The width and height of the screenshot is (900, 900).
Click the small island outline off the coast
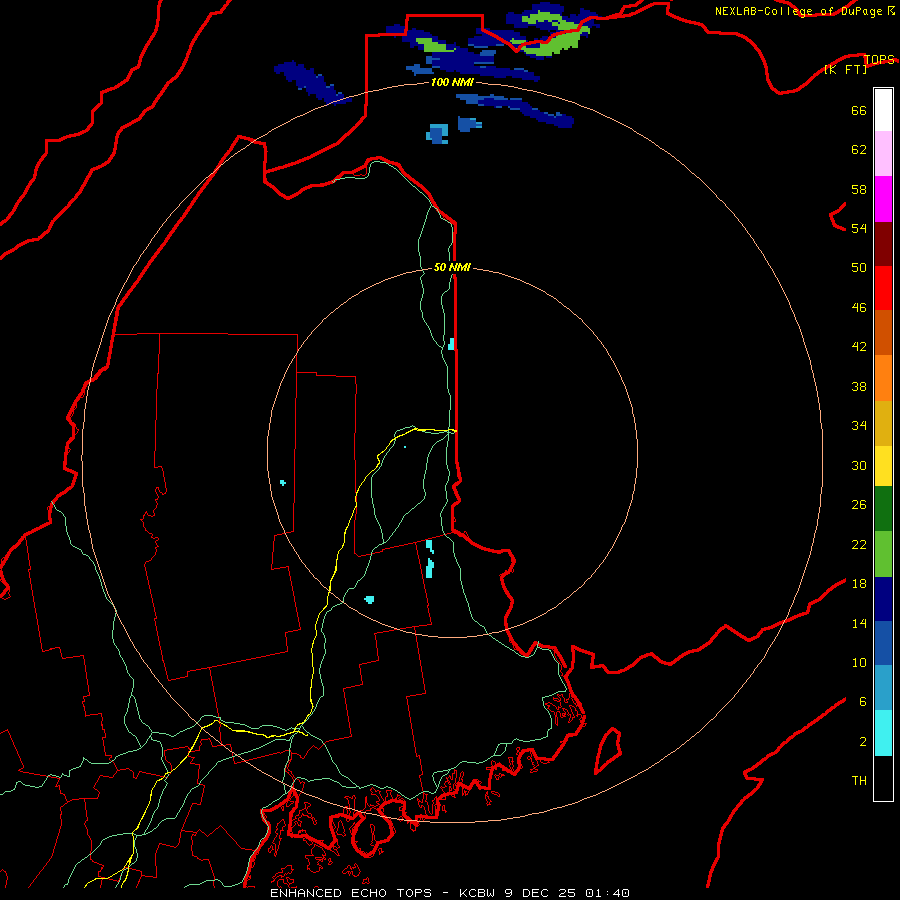(608, 751)
